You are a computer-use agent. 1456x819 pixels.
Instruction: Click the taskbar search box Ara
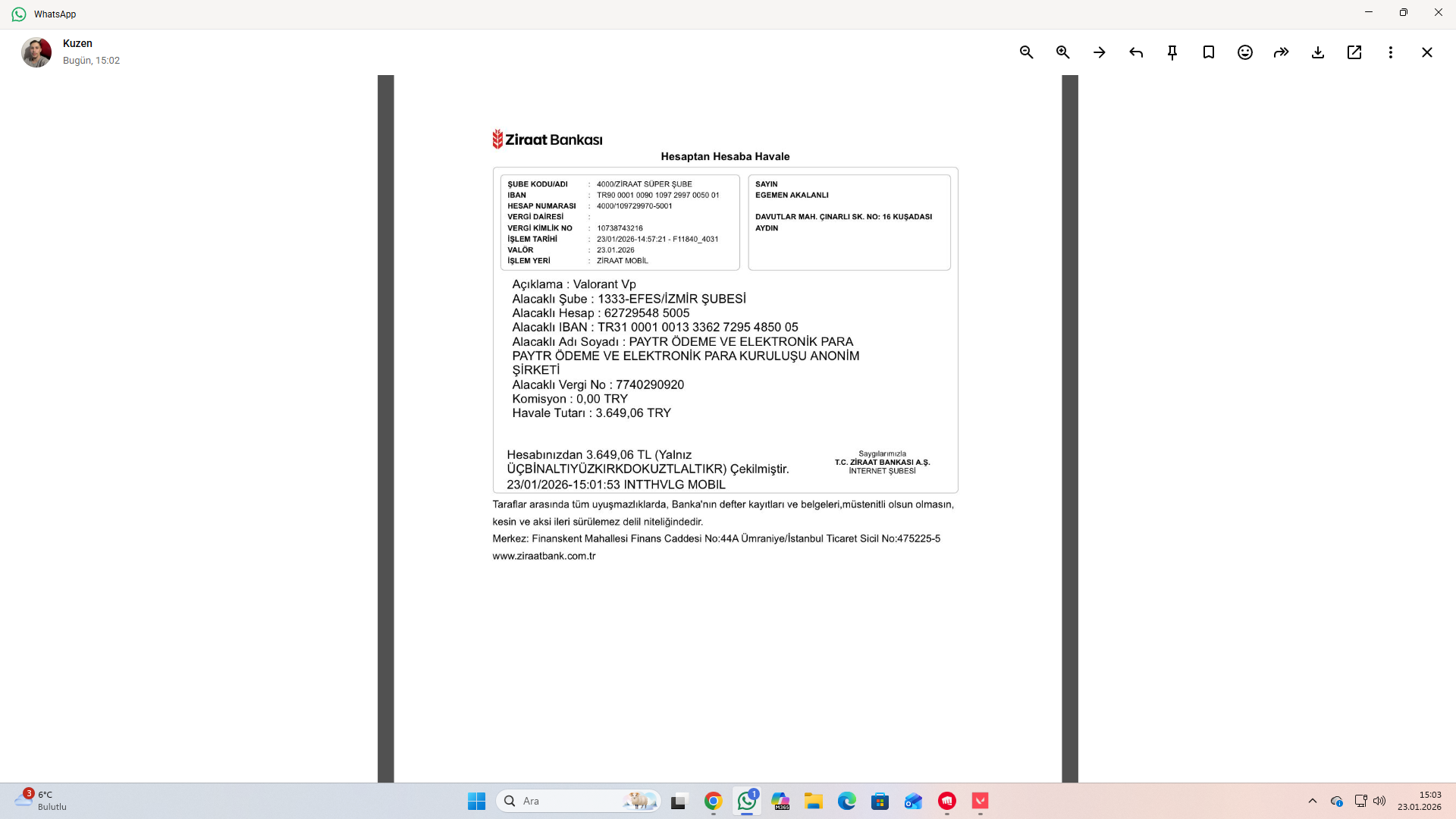579,801
